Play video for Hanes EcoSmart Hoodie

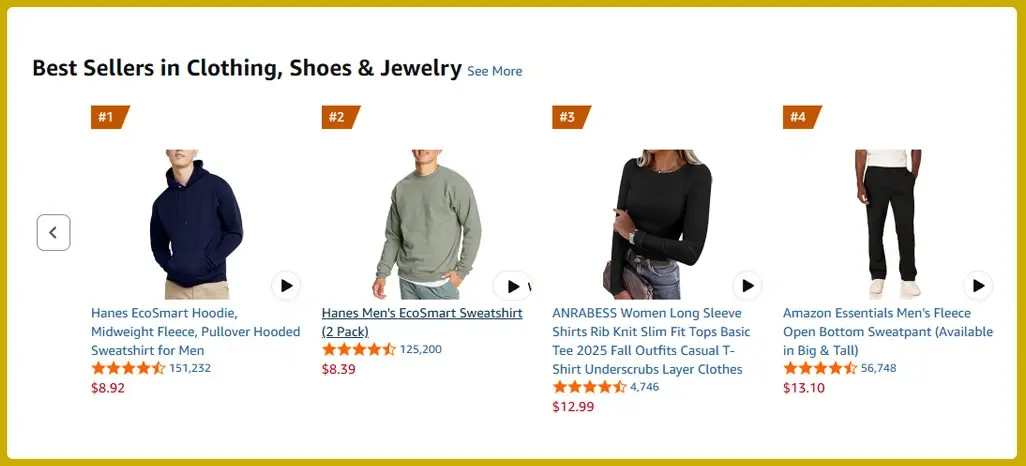(286, 286)
